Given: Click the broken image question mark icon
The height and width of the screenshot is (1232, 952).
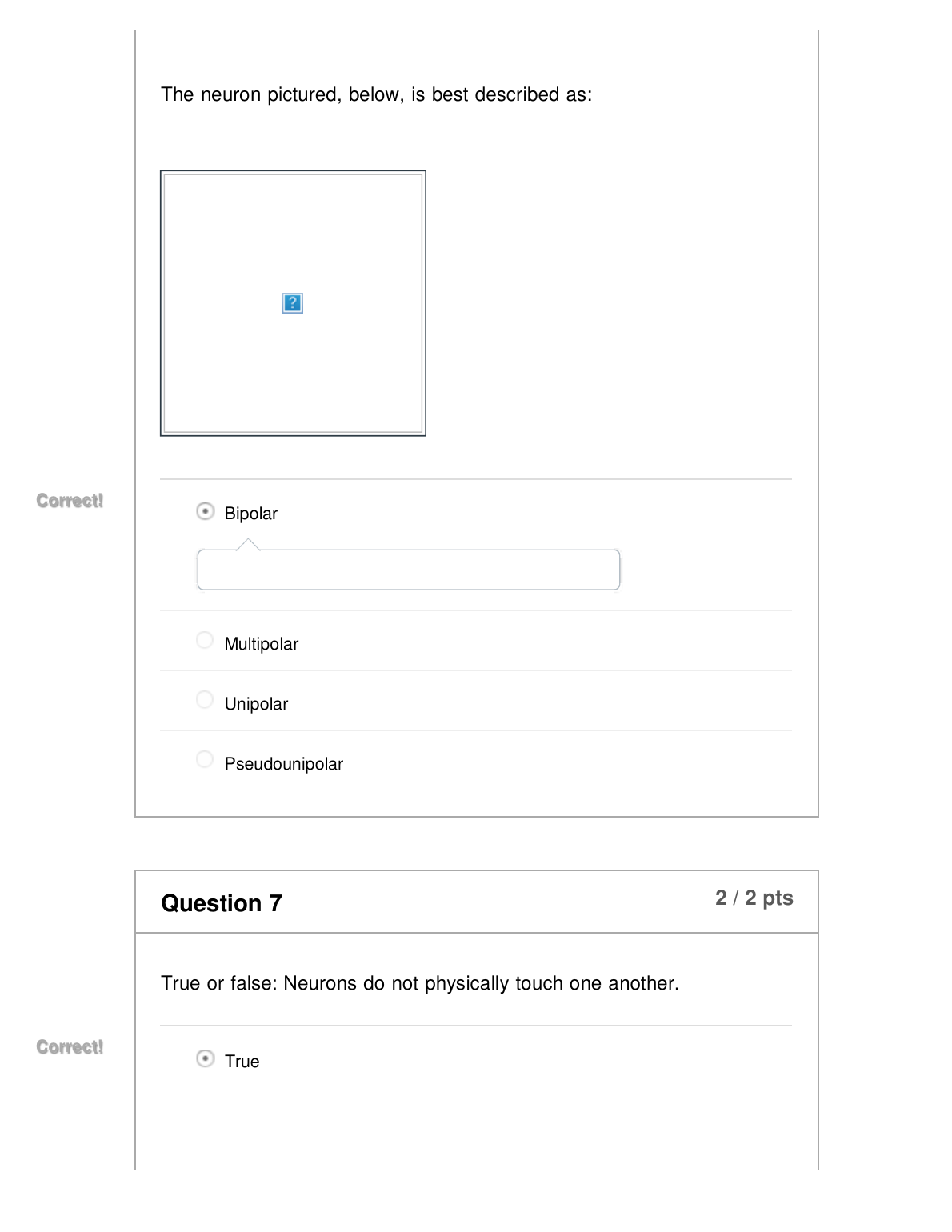Looking at the screenshot, I should [293, 303].
